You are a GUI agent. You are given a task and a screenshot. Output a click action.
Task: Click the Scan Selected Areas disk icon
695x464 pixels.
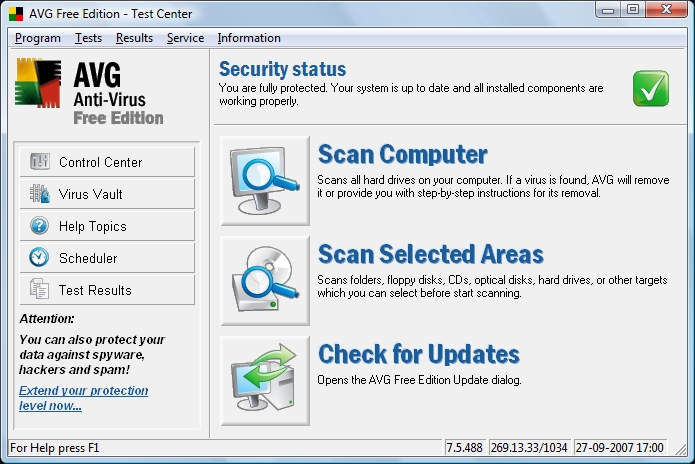(x=265, y=281)
